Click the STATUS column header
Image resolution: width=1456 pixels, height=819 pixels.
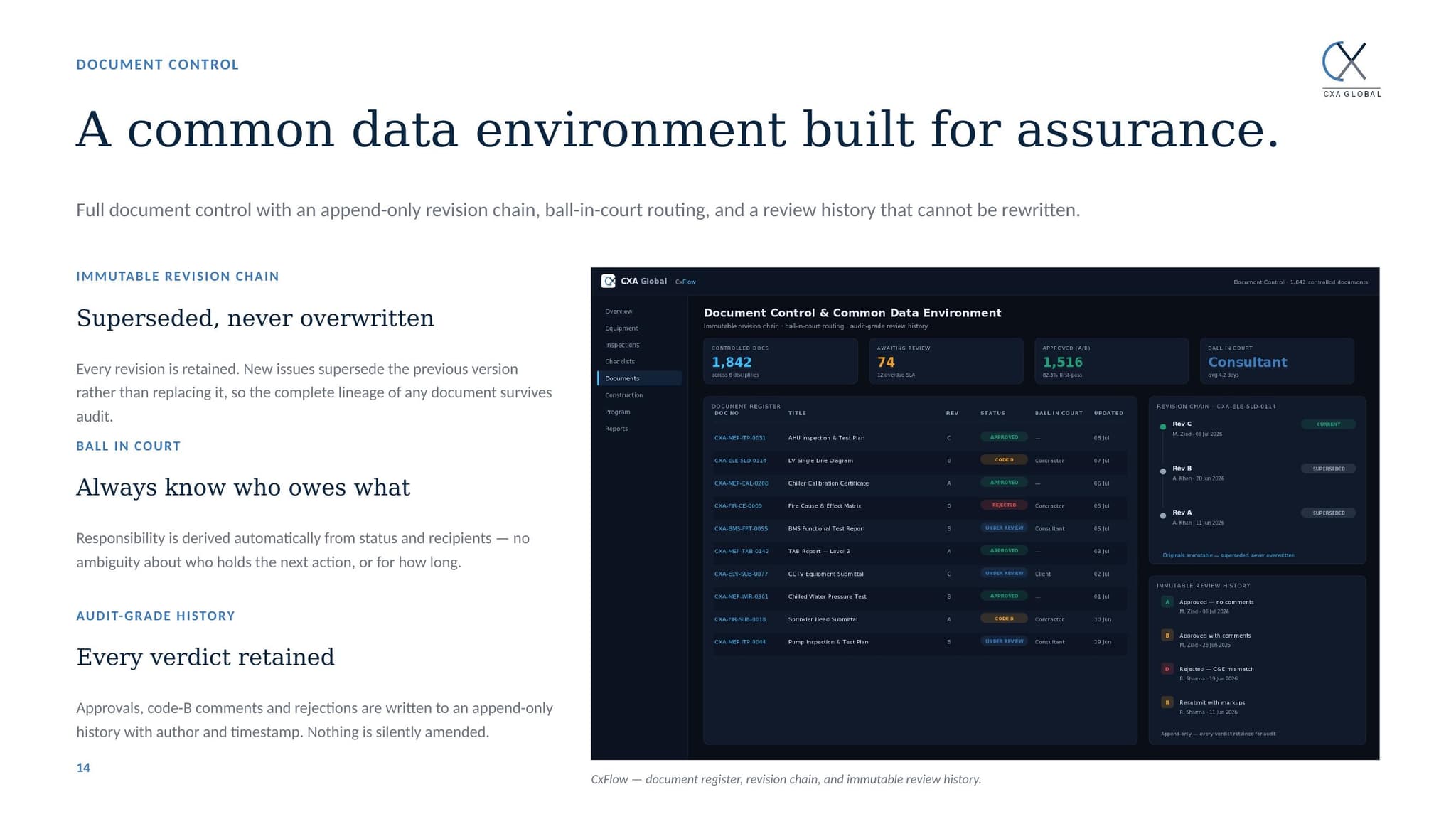coord(992,413)
